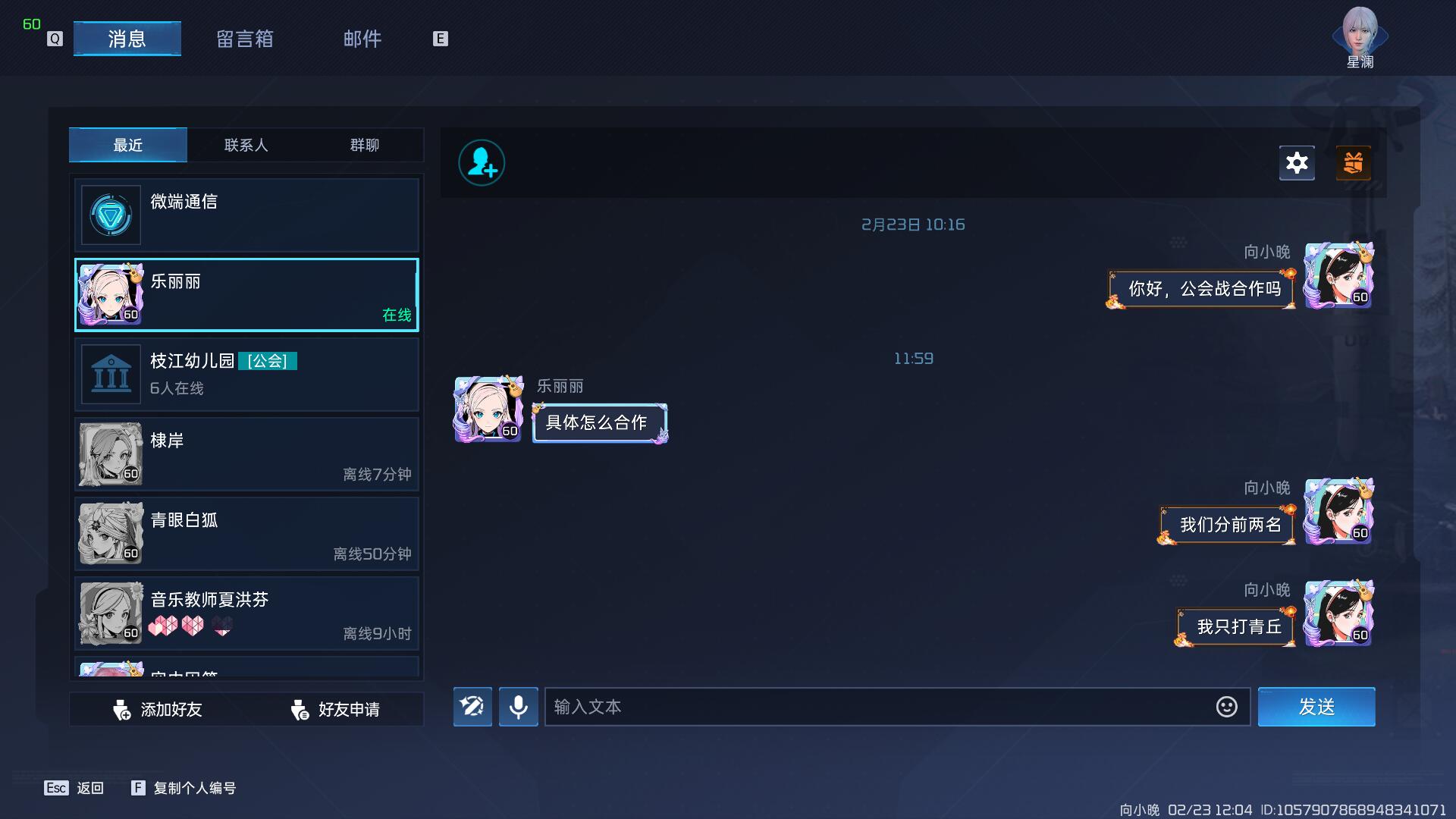The height and width of the screenshot is (819, 1456).
Task: Select the 联系人 contacts tab
Action: pyautogui.click(x=246, y=145)
